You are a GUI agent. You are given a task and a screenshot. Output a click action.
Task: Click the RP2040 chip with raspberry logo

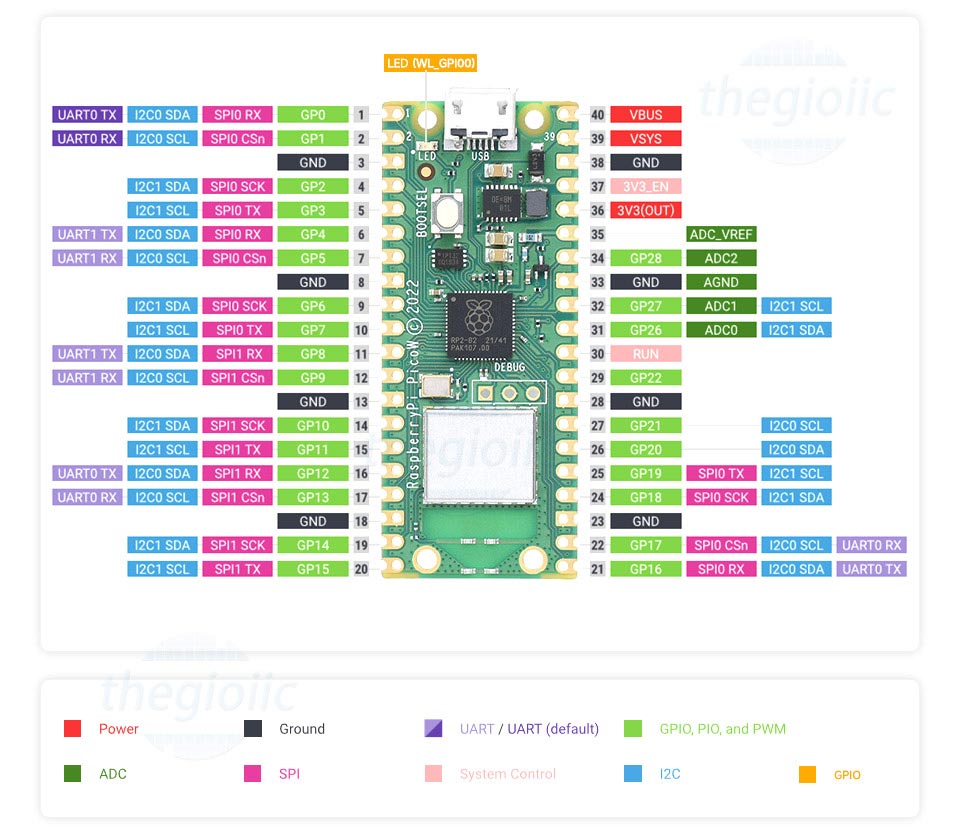point(479,325)
